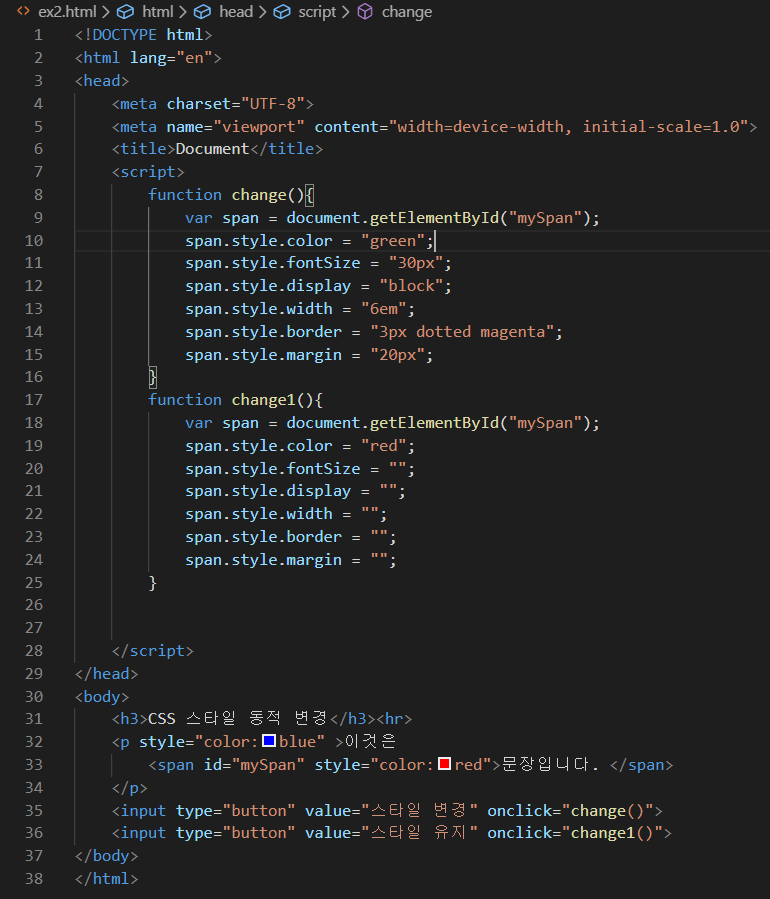Image resolution: width=770 pixels, height=899 pixels.
Task: Click "UTF-8" charset value
Action: (273, 104)
